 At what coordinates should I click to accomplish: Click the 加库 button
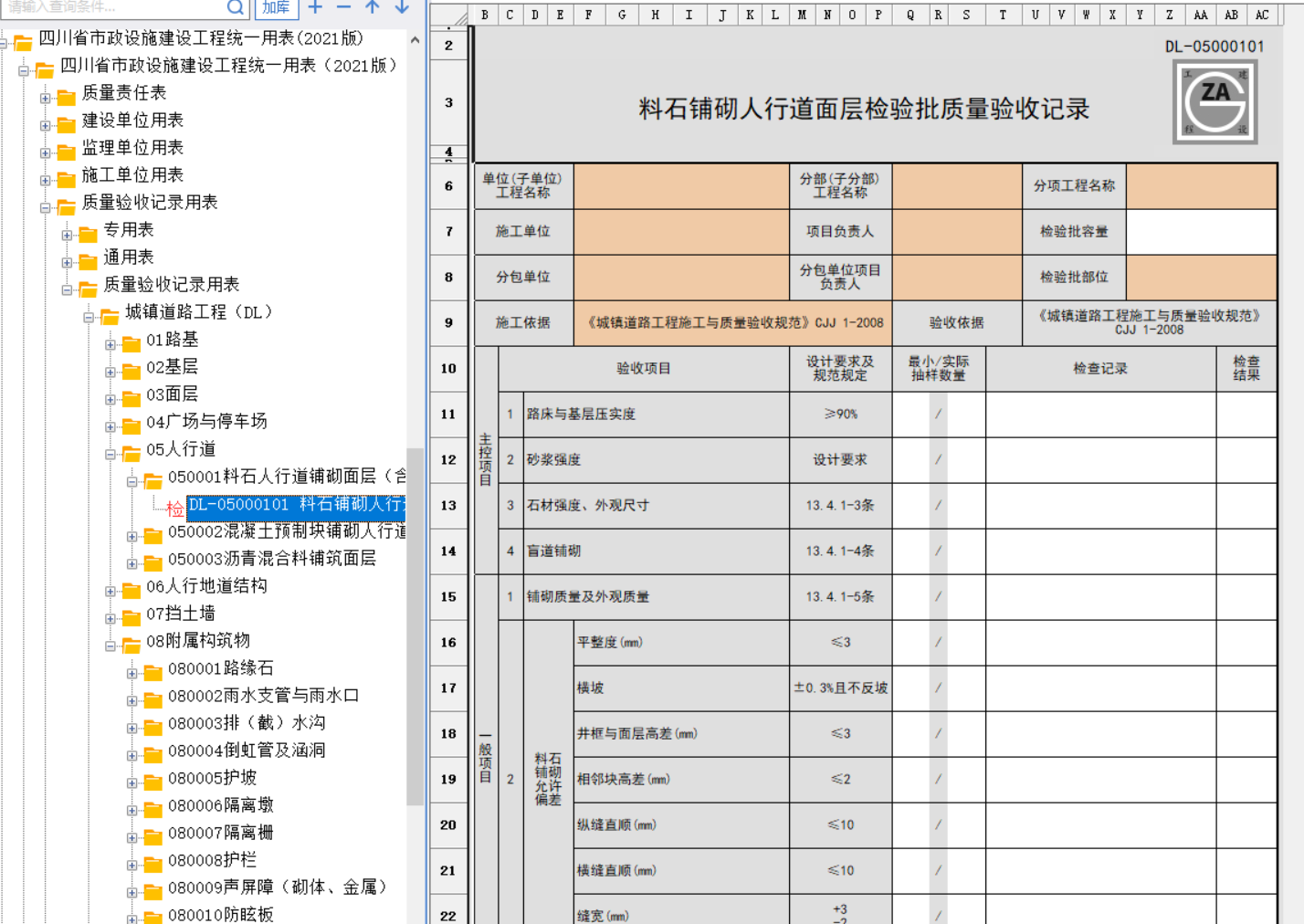[x=276, y=7]
